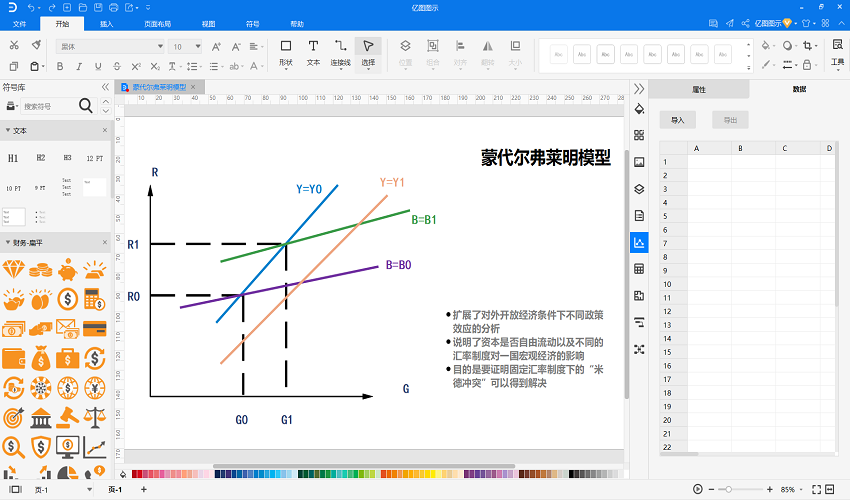Viewport: 850px width, 500px height.
Task: Open the font size dropdown
Action: point(197,46)
